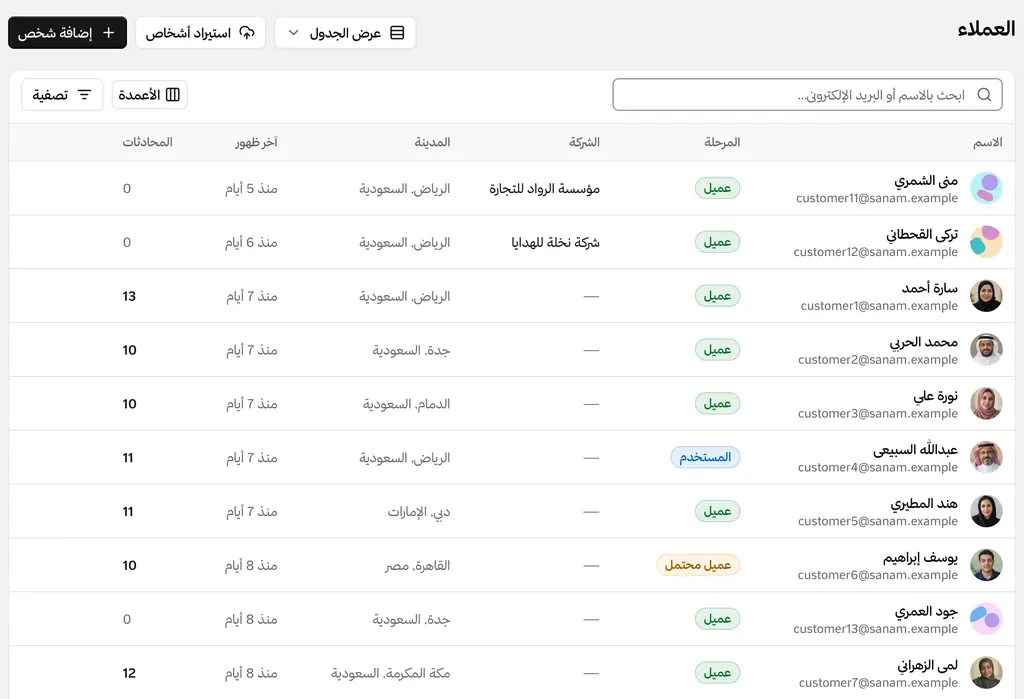Select company مؤسسة الرواد للتجارة
This screenshot has height=699, width=1024.
point(545,189)
